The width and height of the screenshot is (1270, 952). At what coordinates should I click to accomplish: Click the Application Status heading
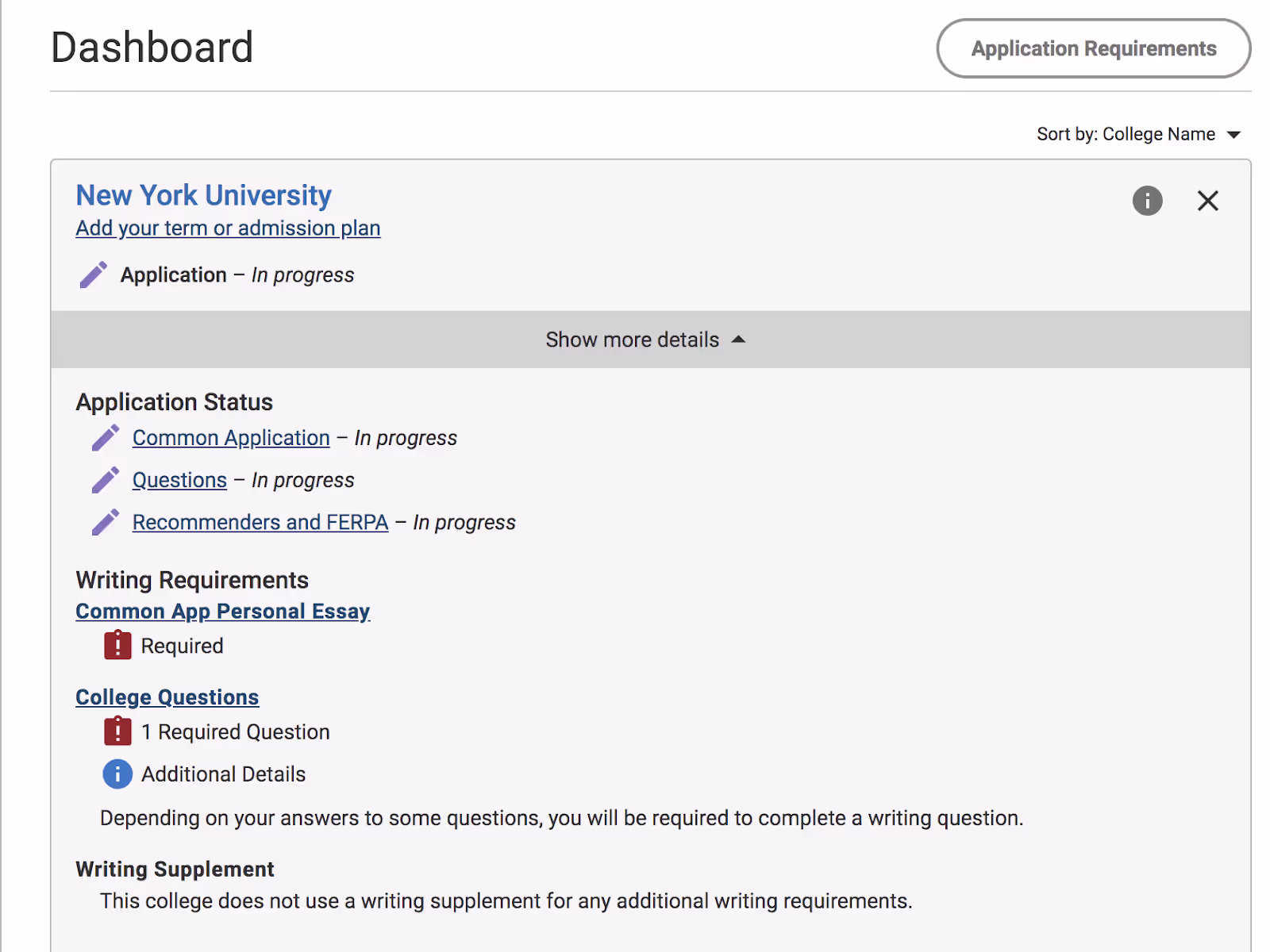pos(174,402)
